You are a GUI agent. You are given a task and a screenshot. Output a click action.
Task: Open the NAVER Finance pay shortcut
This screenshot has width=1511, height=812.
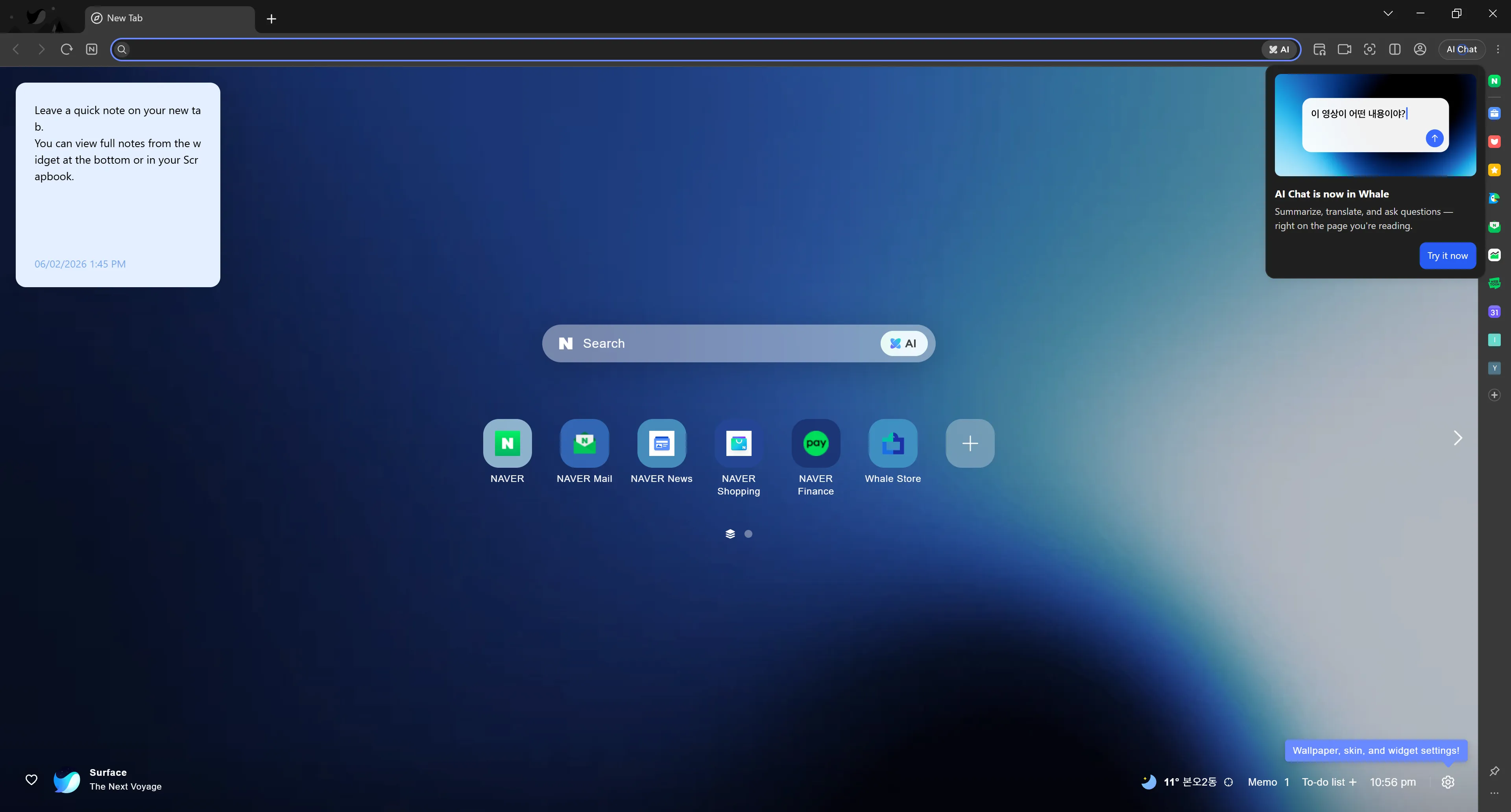pyautogui.click(x=815, y=443)
